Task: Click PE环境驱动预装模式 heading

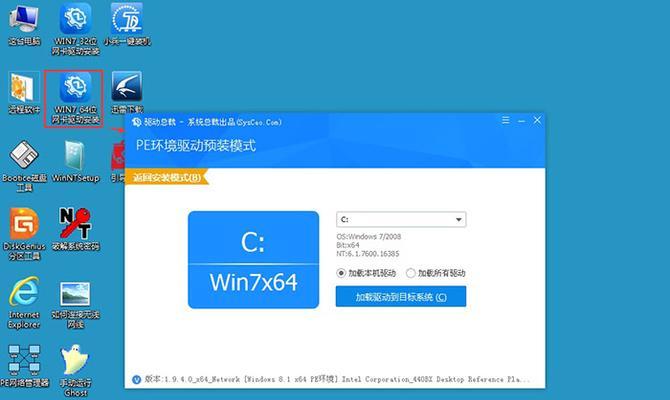Action: (196, 146)
